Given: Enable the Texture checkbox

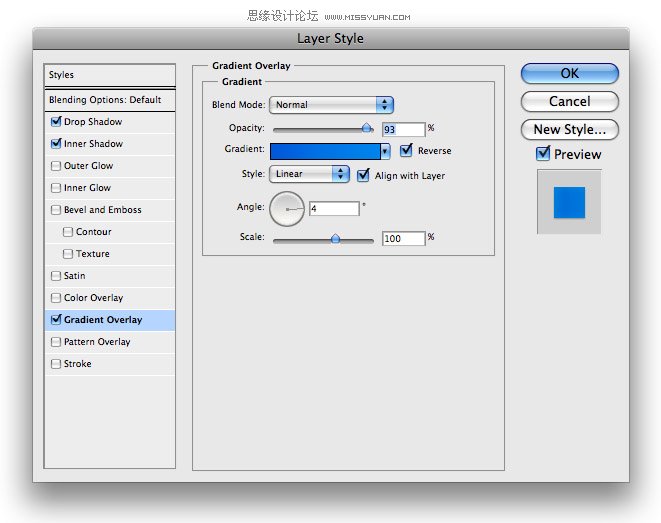Looking at the screenshot, I should pyautogui.click(x=67, y=254).
